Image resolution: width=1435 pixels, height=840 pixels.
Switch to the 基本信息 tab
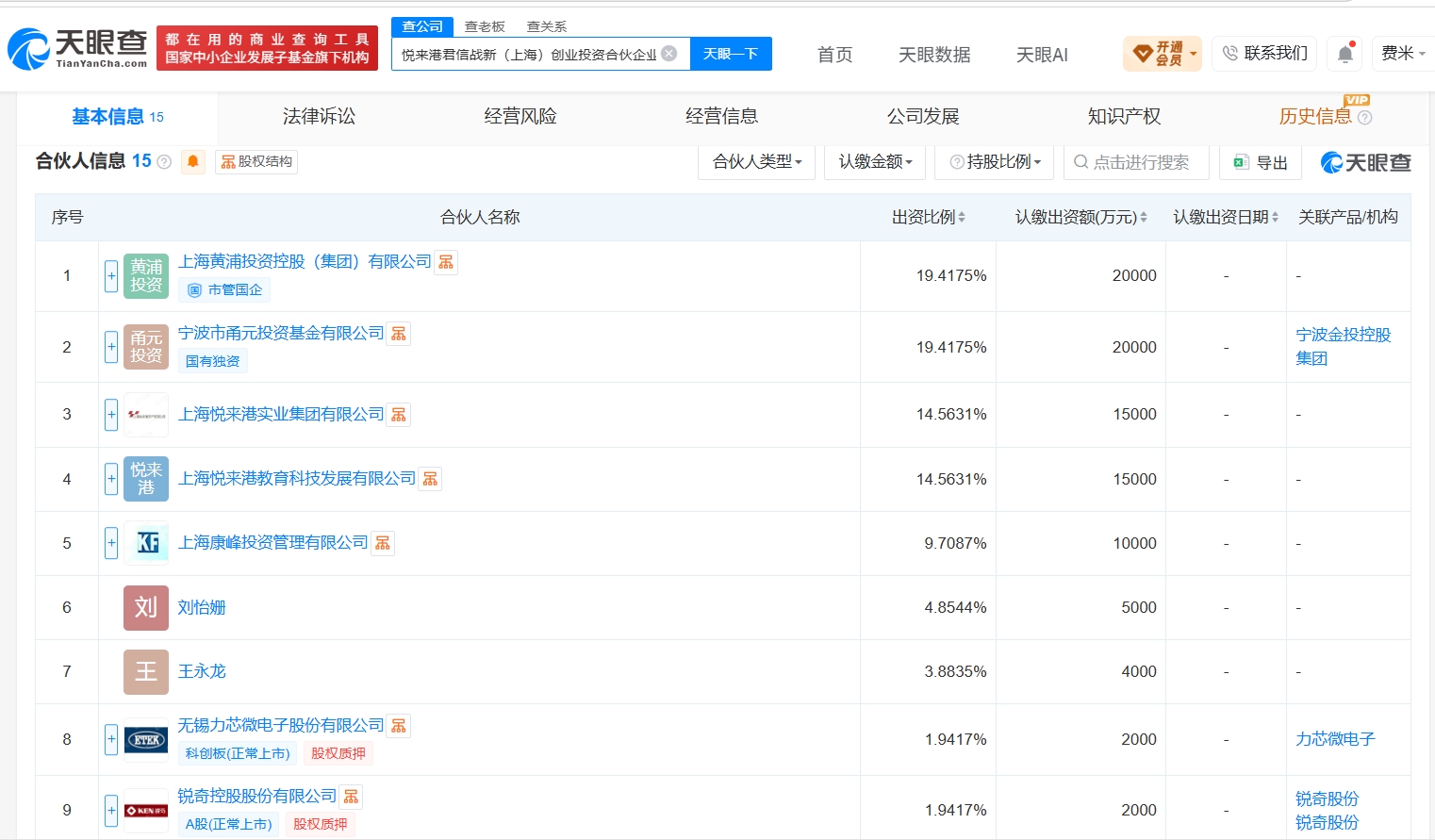[118, 117]
